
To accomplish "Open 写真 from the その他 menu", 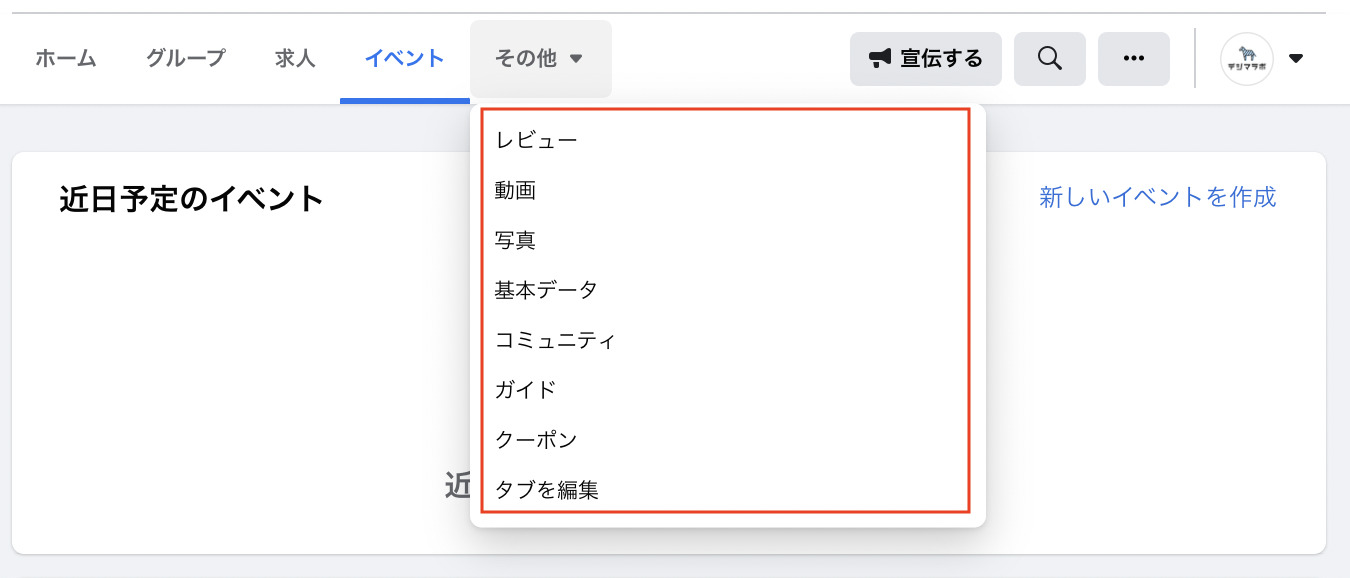I will click(516, 240).
